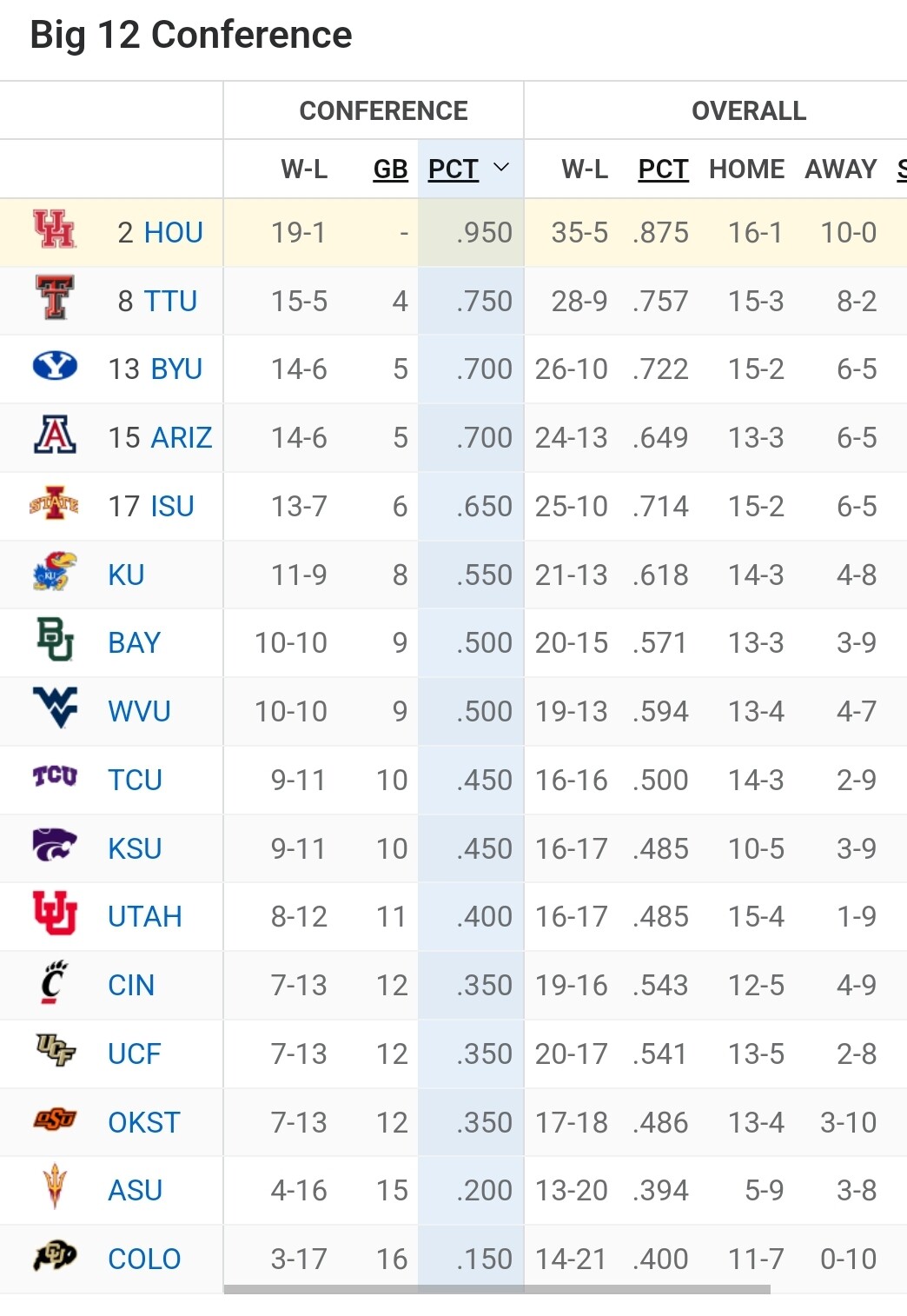
Task: Open the Baylor Bears logo
Action: tap(55, 640)
